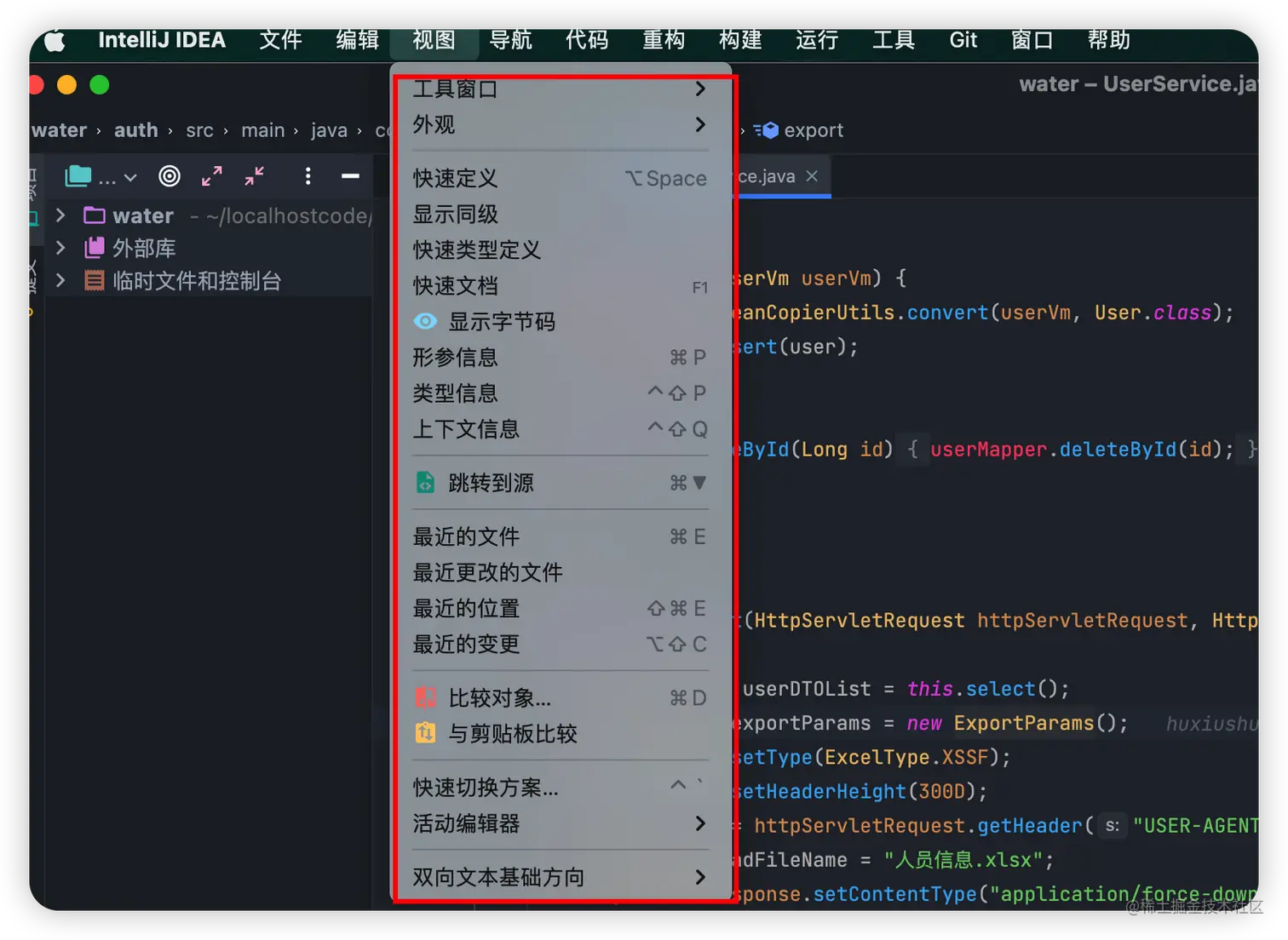This screenshot has height=940, width=1288.
Task: Click ExcelType.XSSF in the code
Action: pos(906,758)
